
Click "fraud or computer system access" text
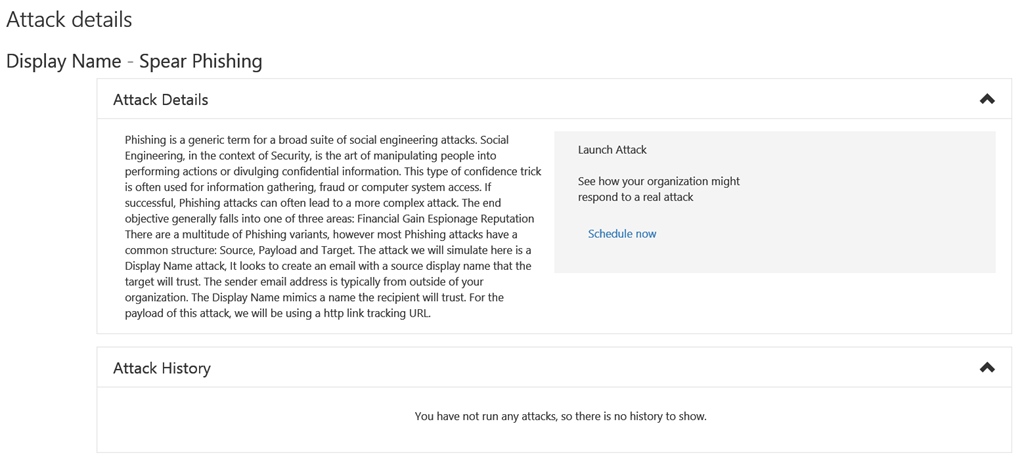click(x=387, y=187)
